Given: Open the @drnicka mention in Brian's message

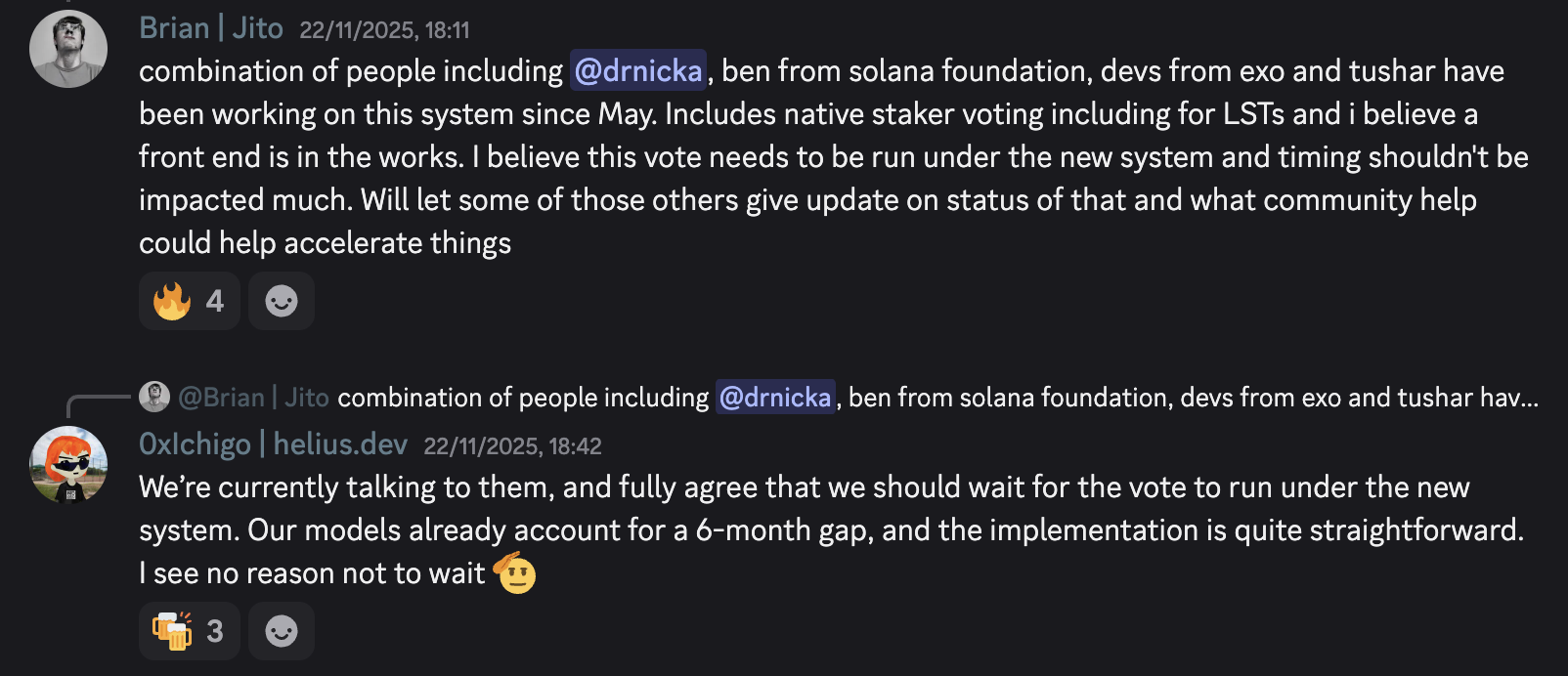Looking at the screenshot, I should [637, 70].
